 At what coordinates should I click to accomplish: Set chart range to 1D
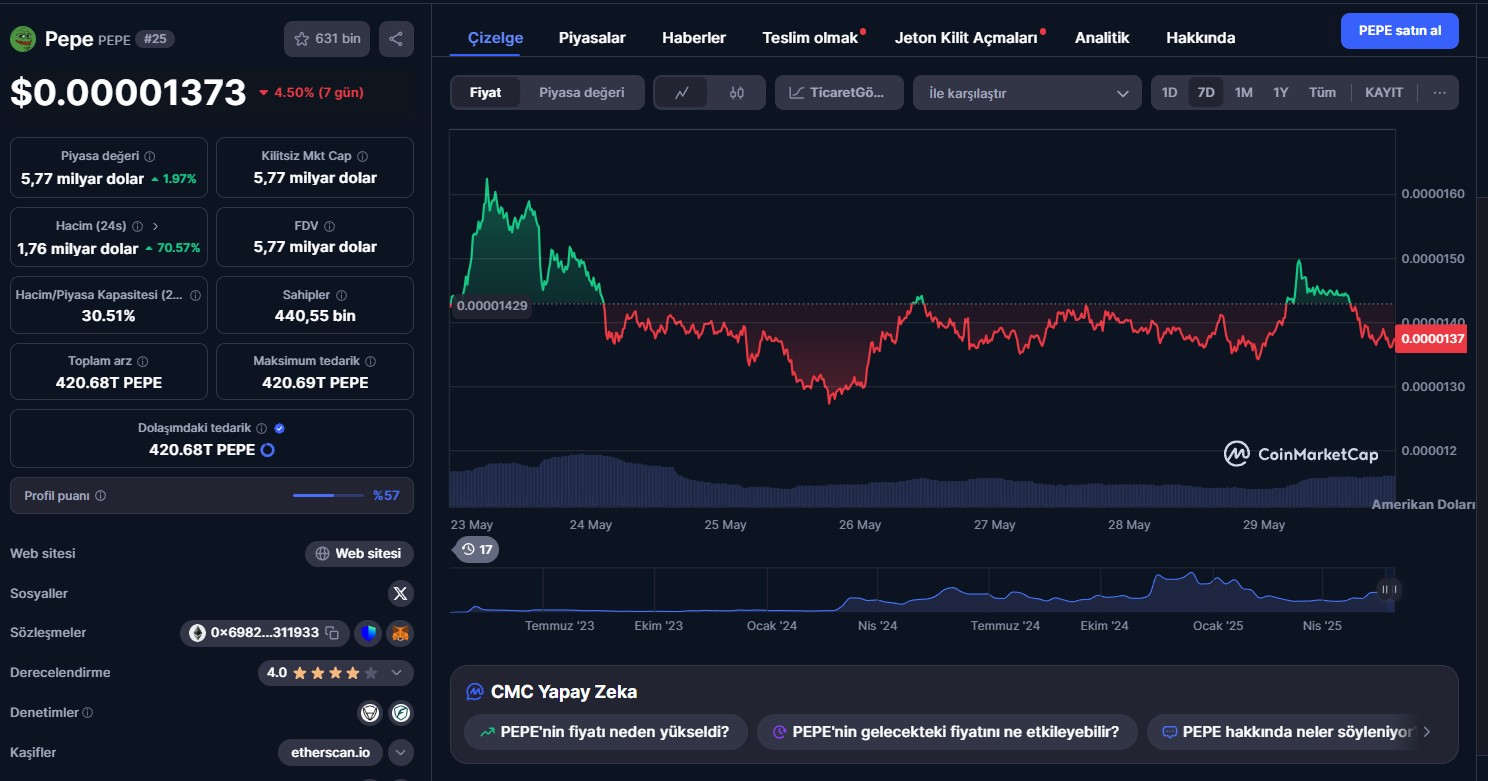(1169, 93)
